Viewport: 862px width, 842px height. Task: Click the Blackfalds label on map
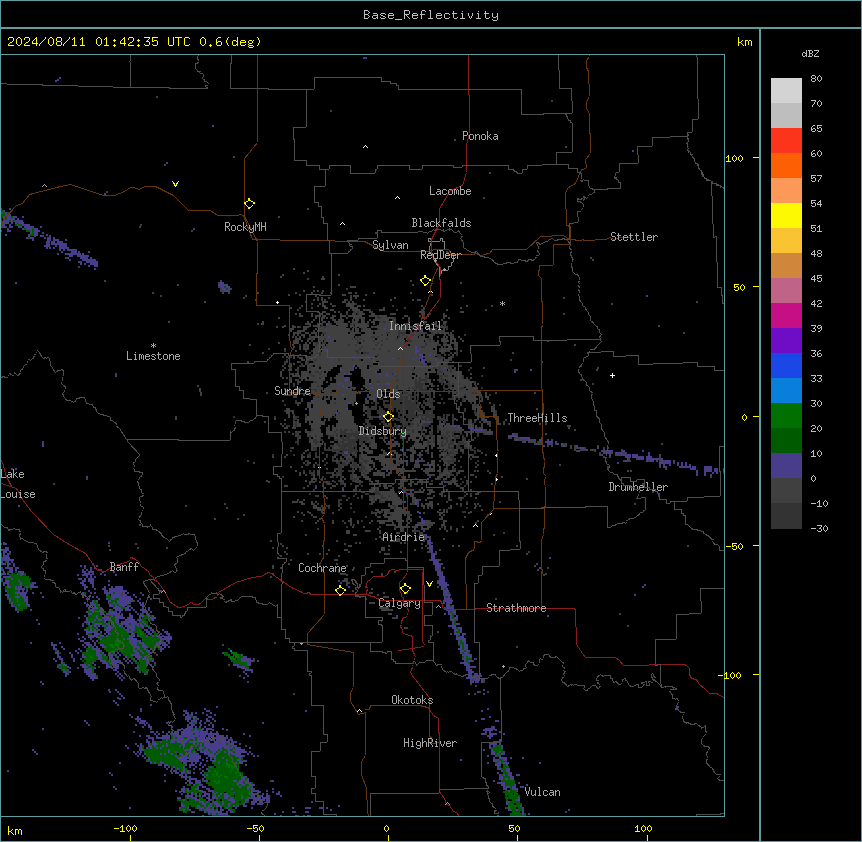441,223
